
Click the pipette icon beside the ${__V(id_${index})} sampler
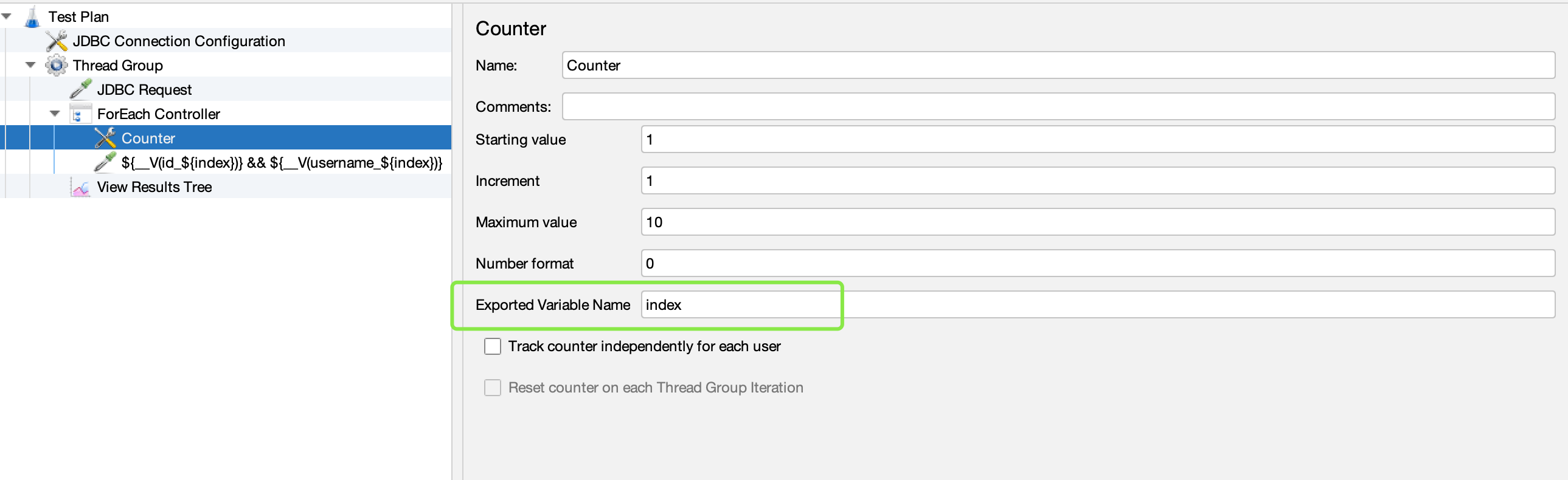(x=105, y=162)
